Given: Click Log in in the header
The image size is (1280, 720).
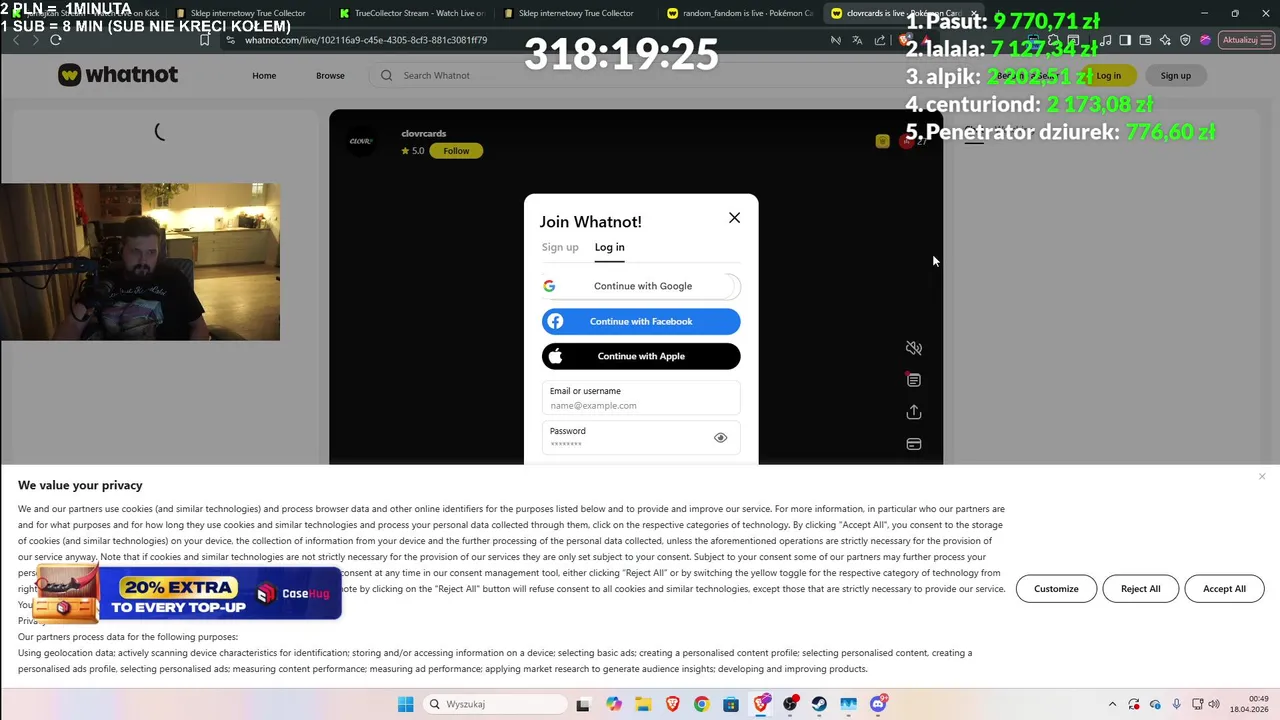Looking at the screenshot, I should tap(1108, 75).
